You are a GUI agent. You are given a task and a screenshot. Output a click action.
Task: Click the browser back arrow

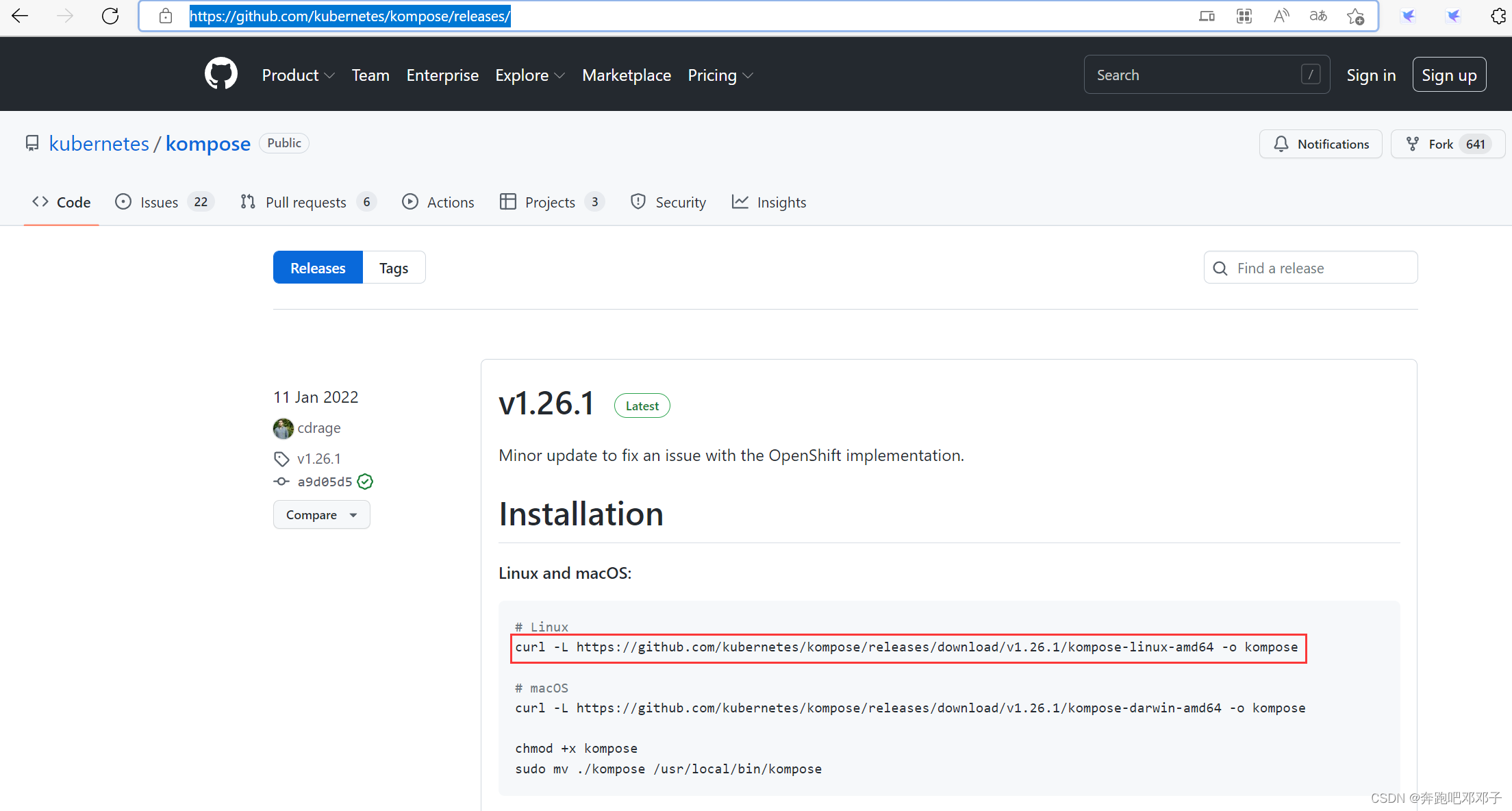point(20,16)
